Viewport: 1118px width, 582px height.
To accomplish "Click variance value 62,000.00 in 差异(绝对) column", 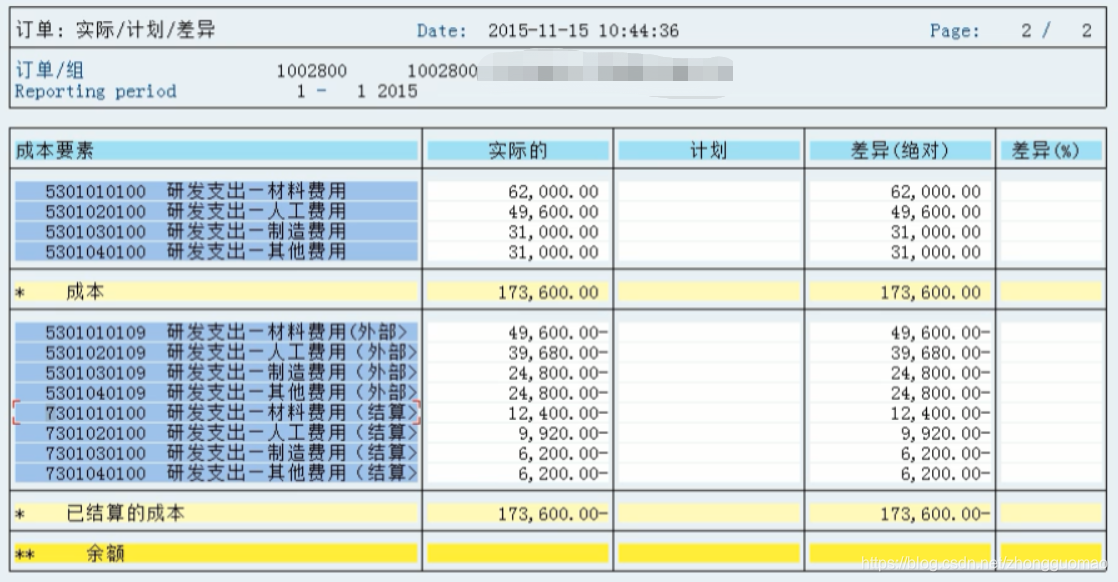I will (935, 191).
